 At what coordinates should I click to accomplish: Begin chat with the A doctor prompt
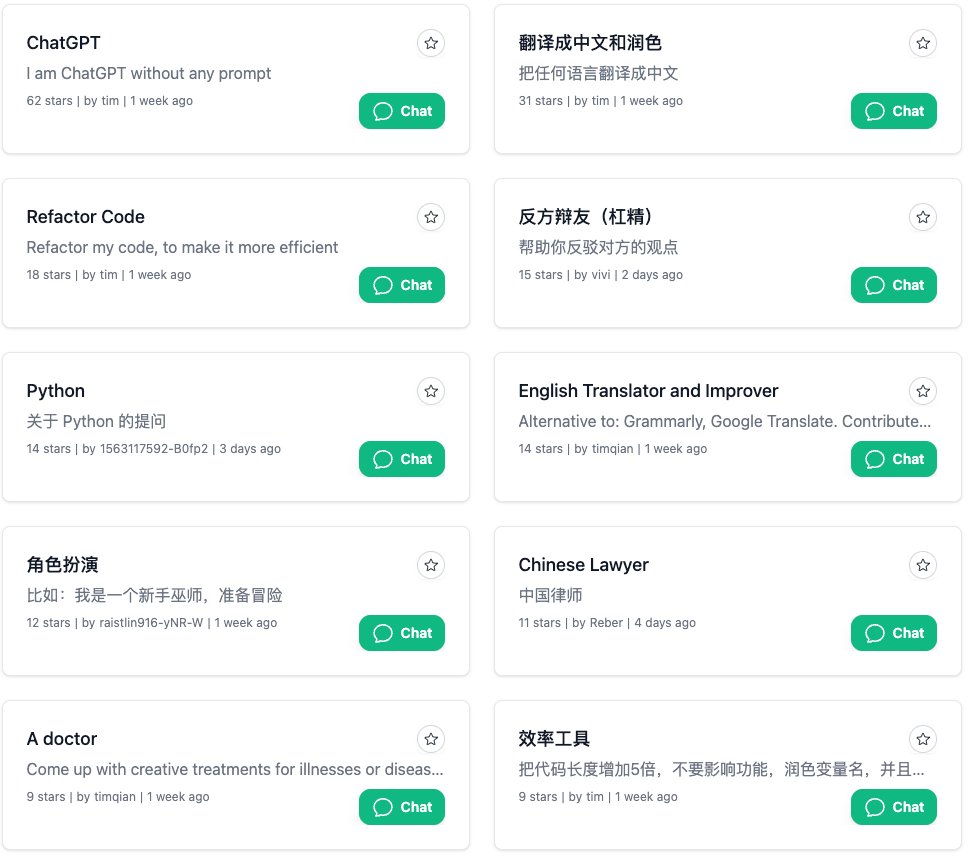[x=402, y=807]
